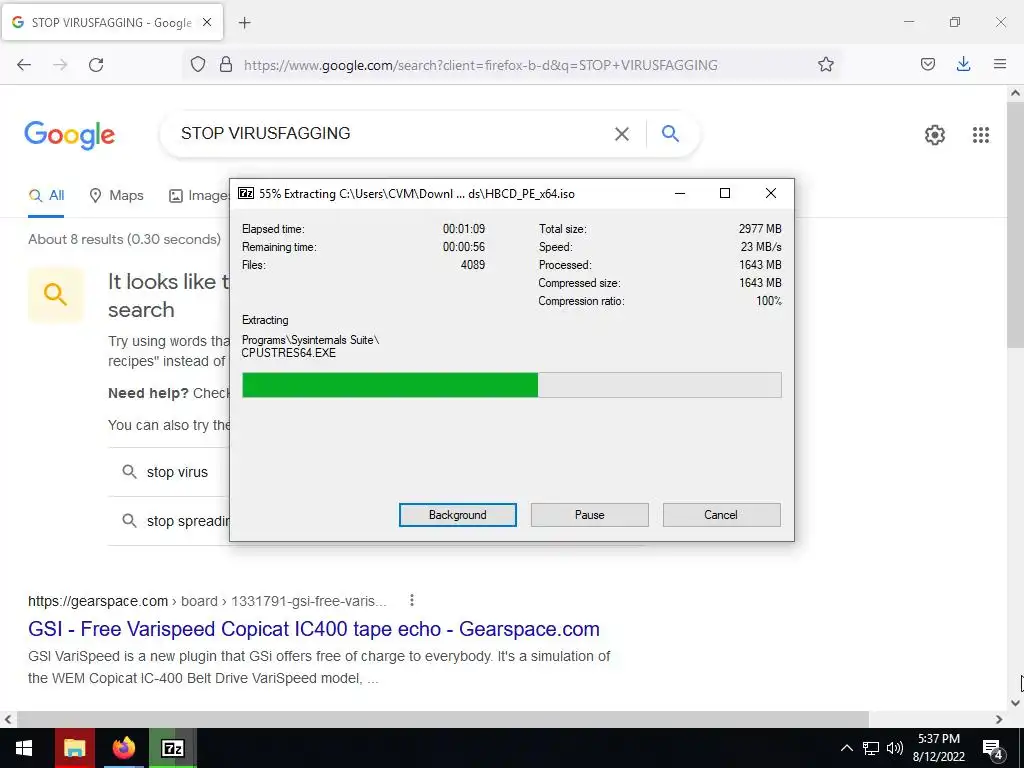Maximize the 7-Zip extraction dialog

point(724,193)
